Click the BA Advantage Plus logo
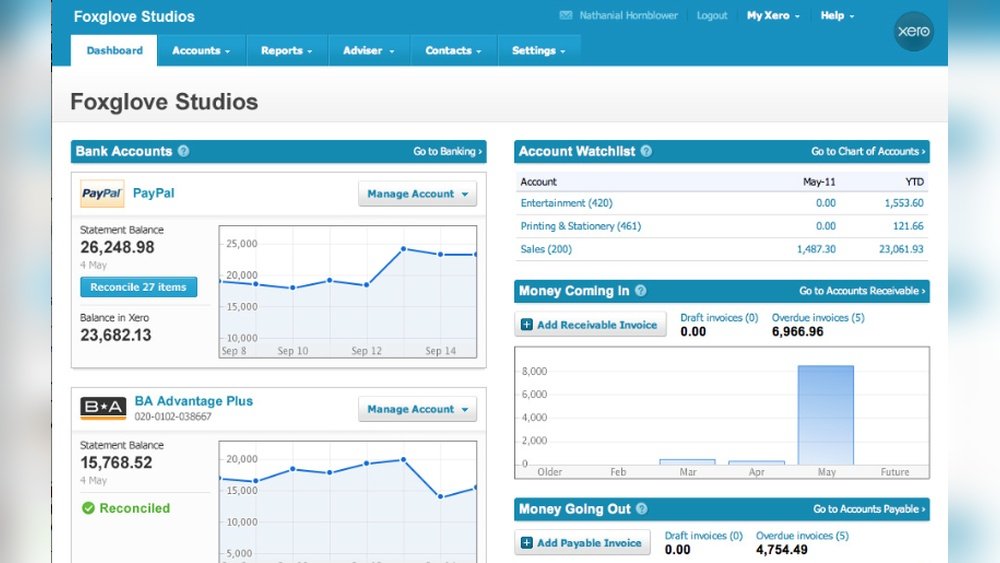The width and height of the screenshot is (1000, 563). click(102, 407)
